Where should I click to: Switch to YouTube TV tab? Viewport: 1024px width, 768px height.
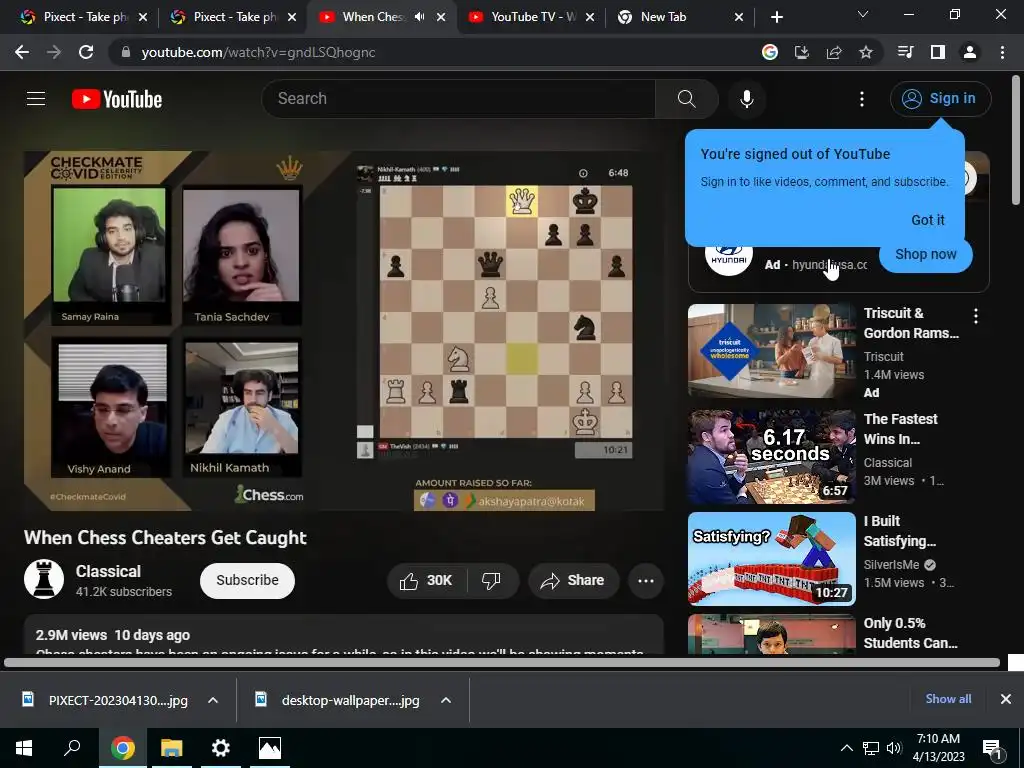tap(532, 17)
